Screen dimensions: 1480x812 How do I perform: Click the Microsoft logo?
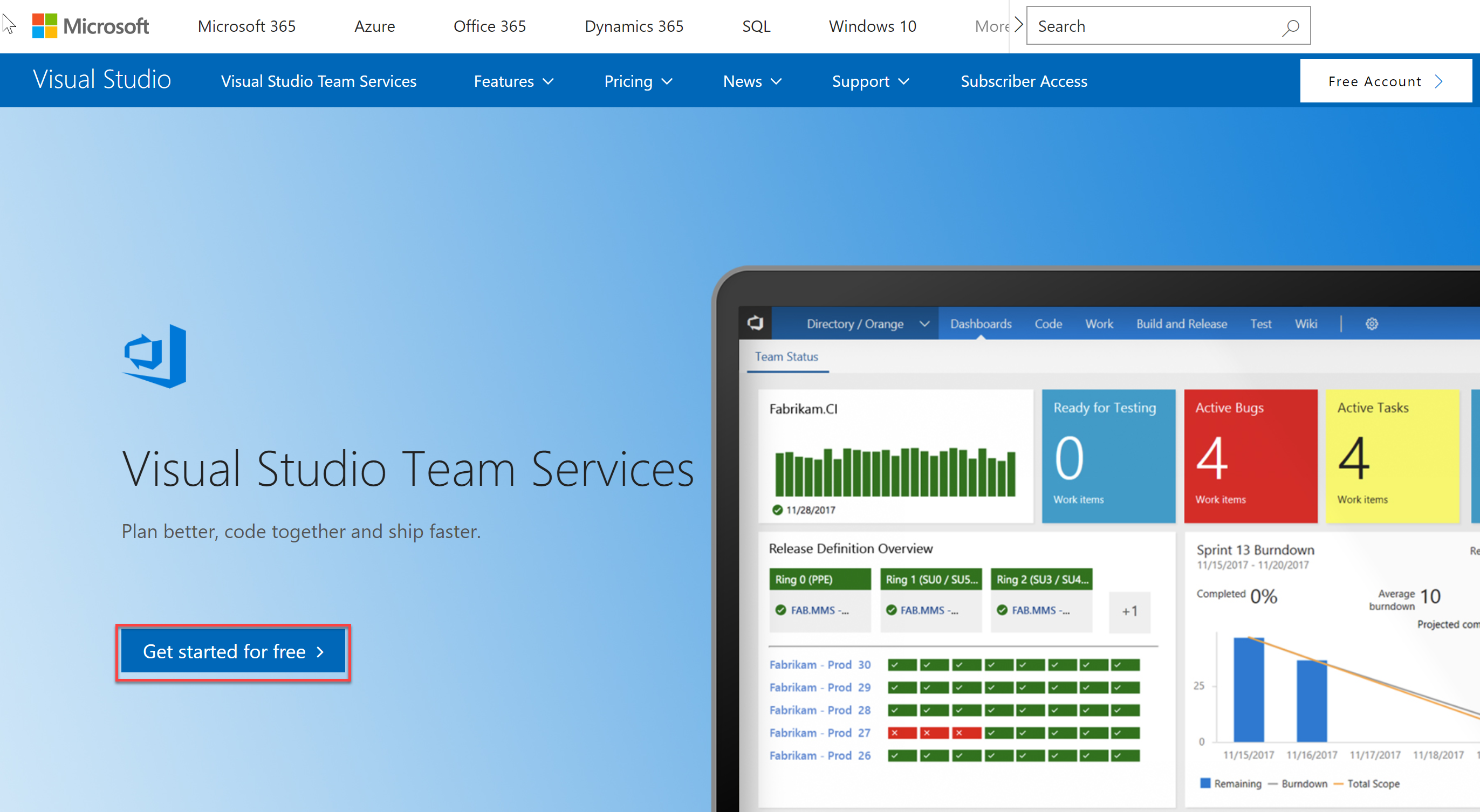(90, 26)
